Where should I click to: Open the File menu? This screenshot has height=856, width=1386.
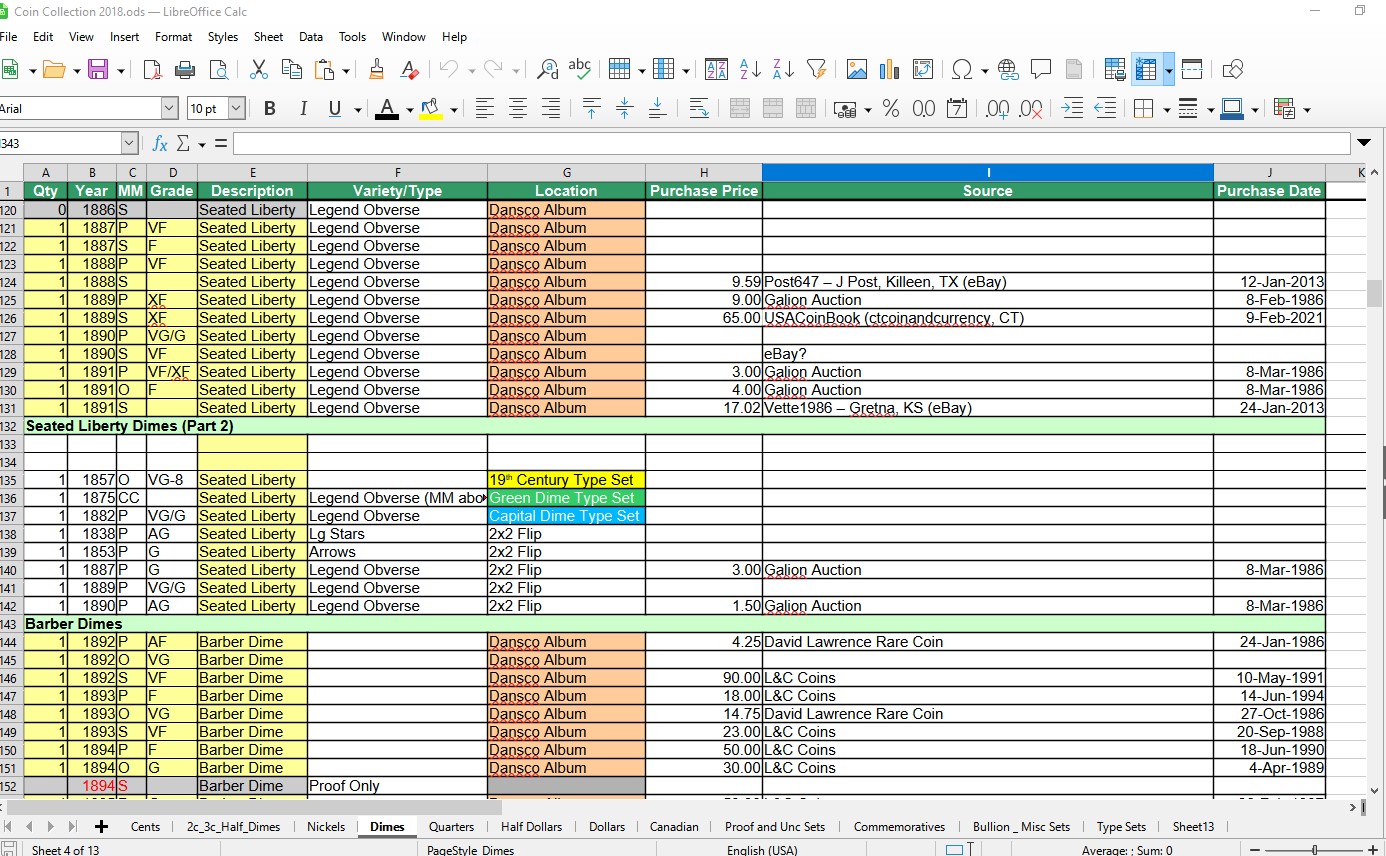coord(9,37)
